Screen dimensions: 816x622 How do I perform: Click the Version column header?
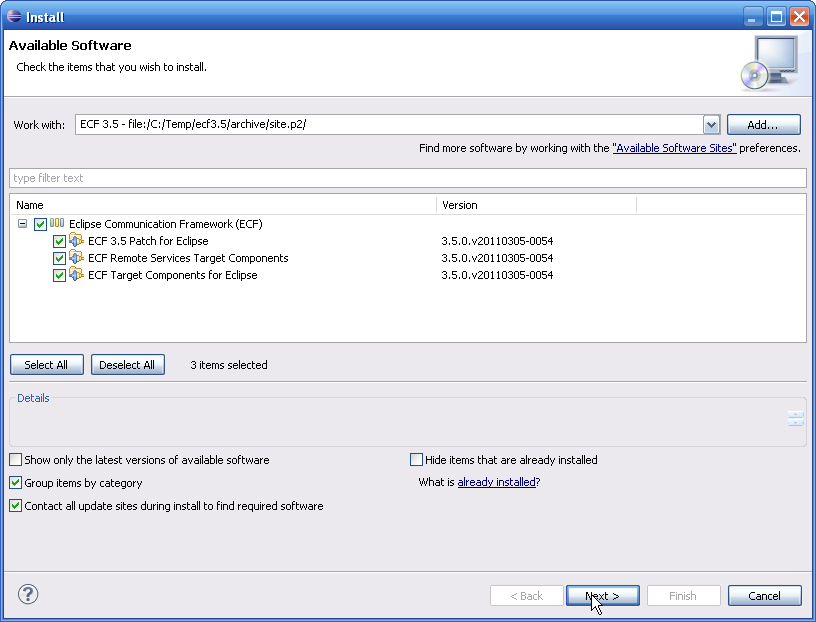[x=537, y=205]
